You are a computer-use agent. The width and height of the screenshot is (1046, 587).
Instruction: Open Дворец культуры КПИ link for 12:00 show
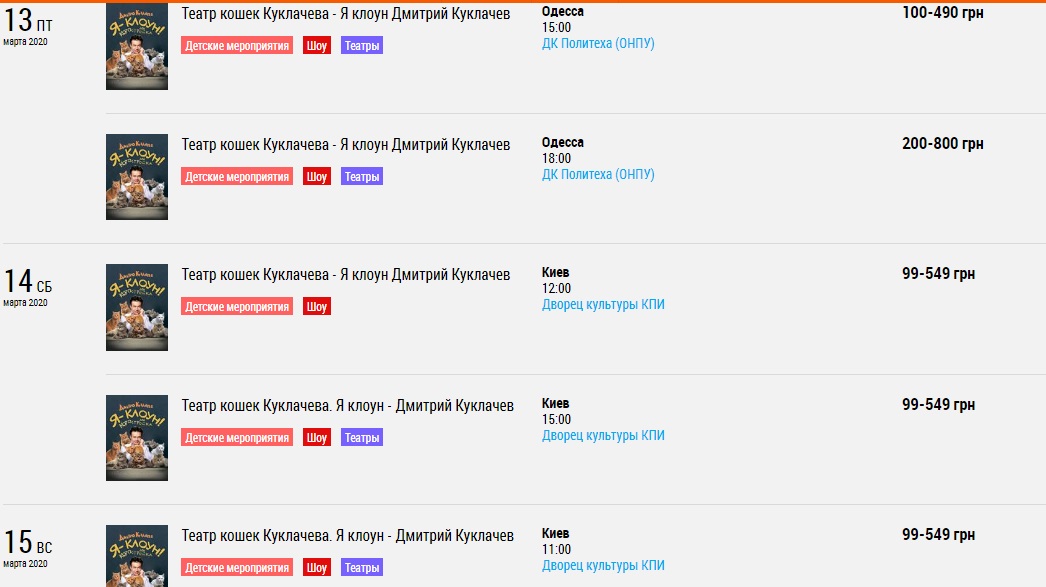(603, 305)
